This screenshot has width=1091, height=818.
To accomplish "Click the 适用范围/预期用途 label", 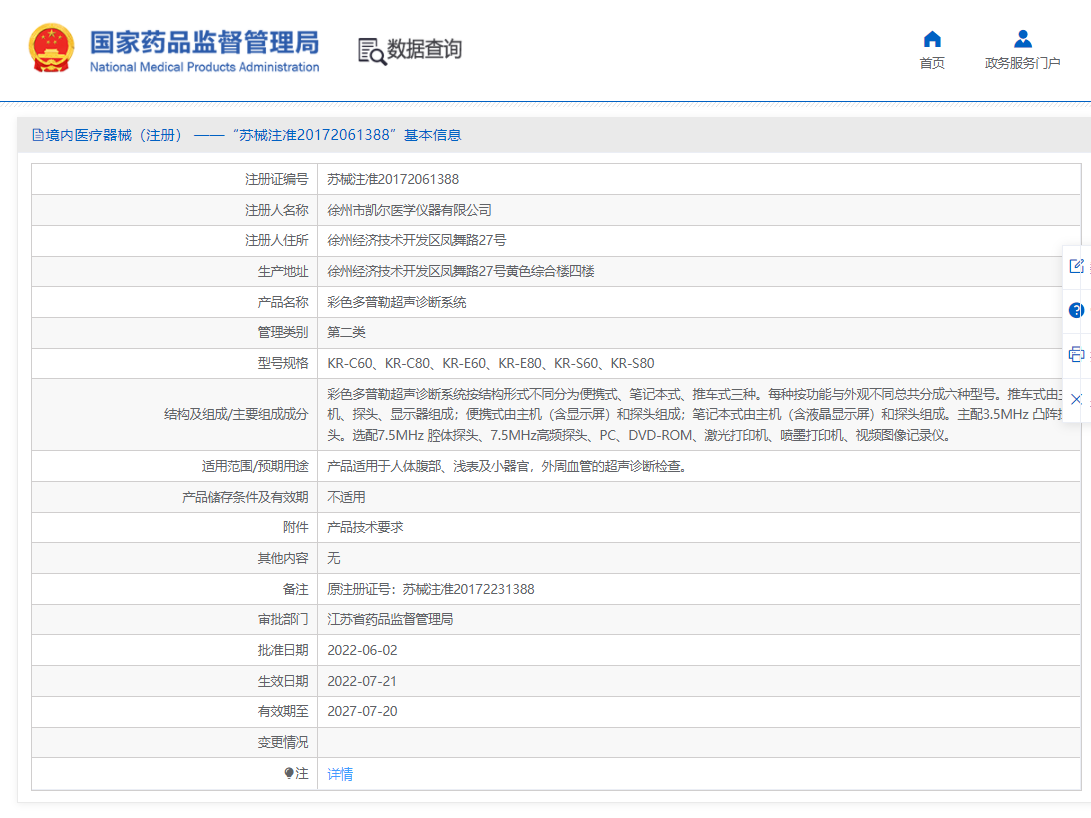I will coord(255,466).
